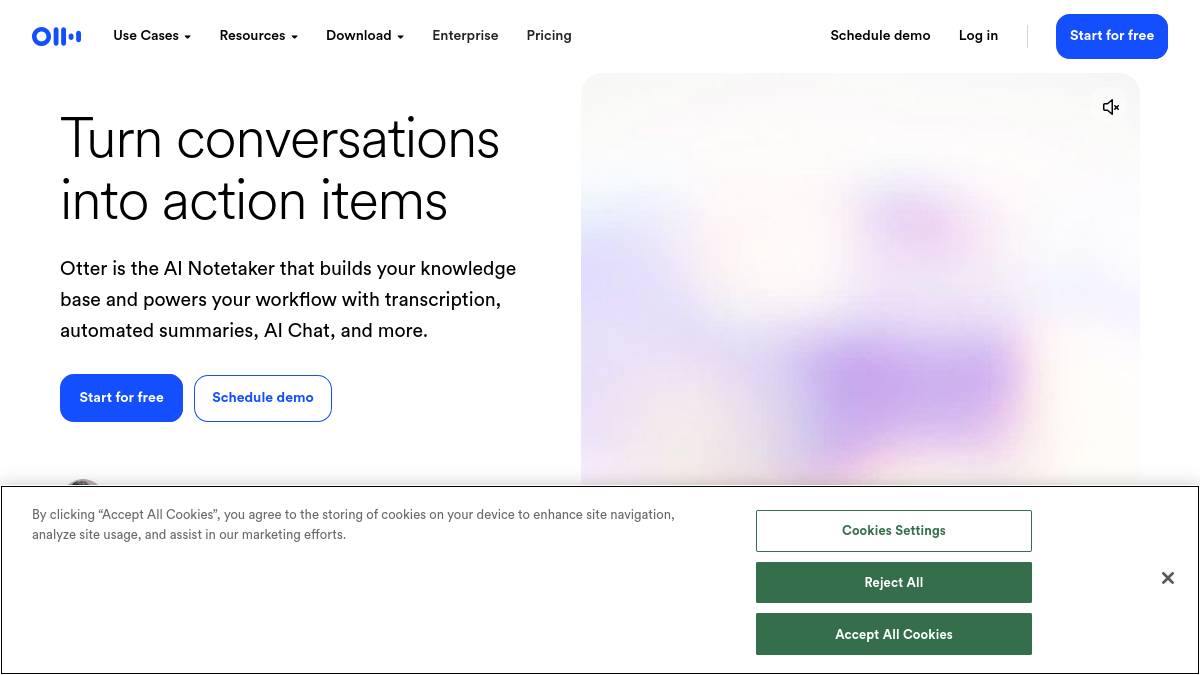Viewport: 1200px width, 675px height.
Task: Unmute the hero video sound icon
Action: pyautogui.click(x=1110, y=107)
